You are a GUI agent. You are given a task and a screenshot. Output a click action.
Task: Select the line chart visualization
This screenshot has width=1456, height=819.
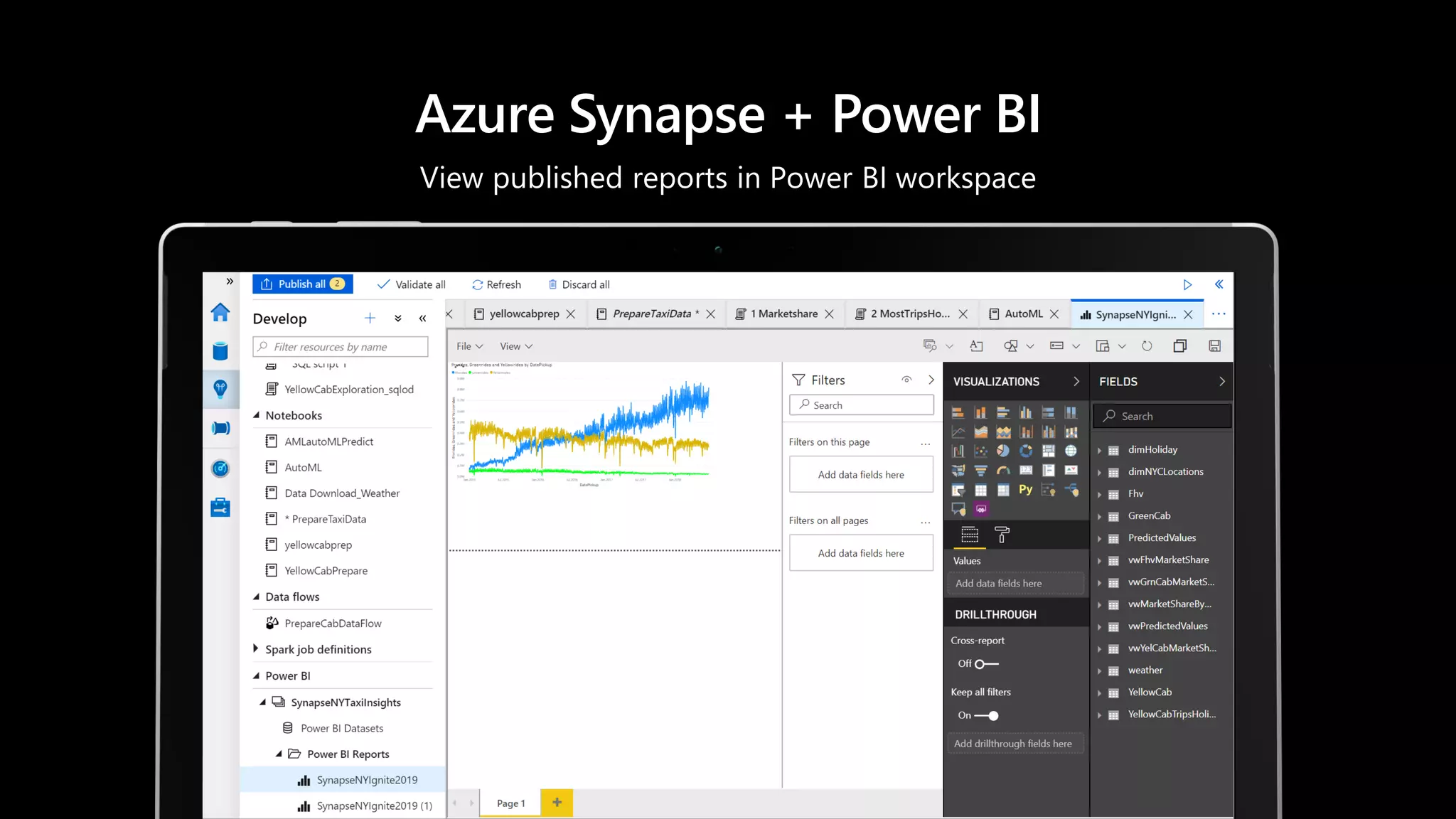958,432
